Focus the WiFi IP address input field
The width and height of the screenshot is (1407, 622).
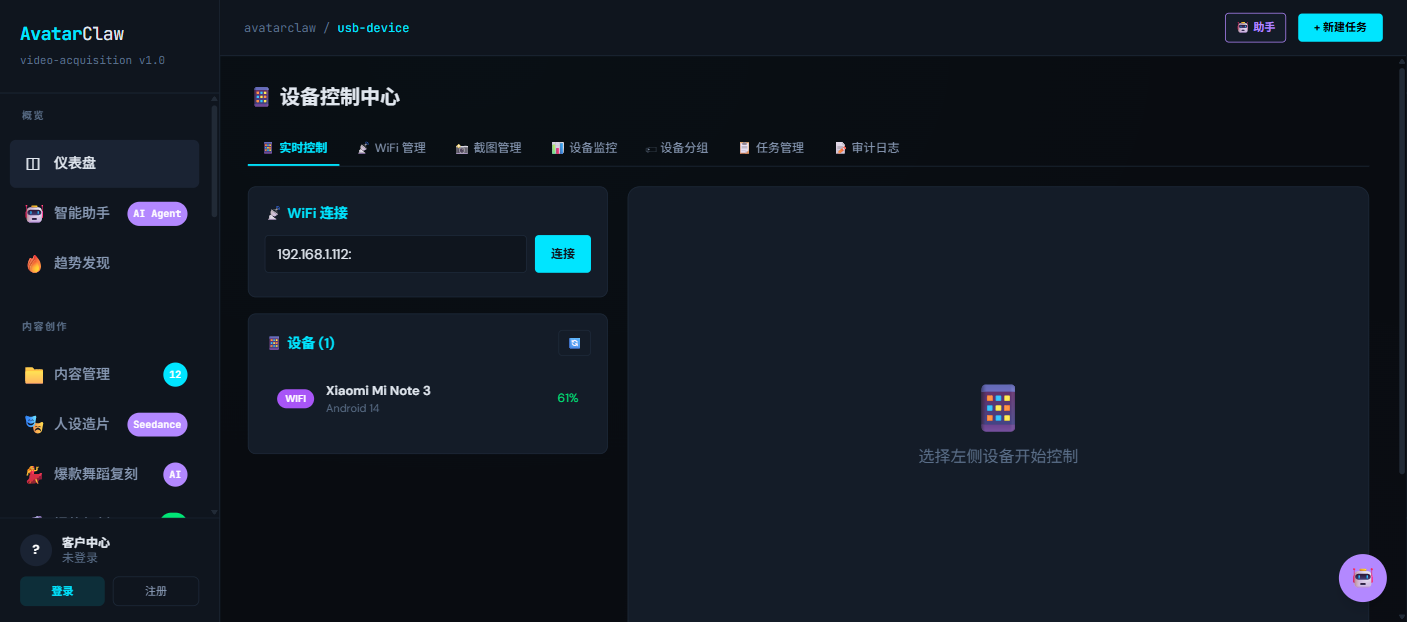[395, 254]
